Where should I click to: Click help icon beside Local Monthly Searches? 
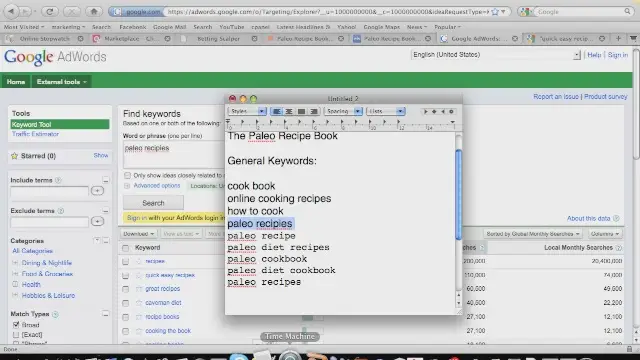pyautogui.click(x=619, y=248)
